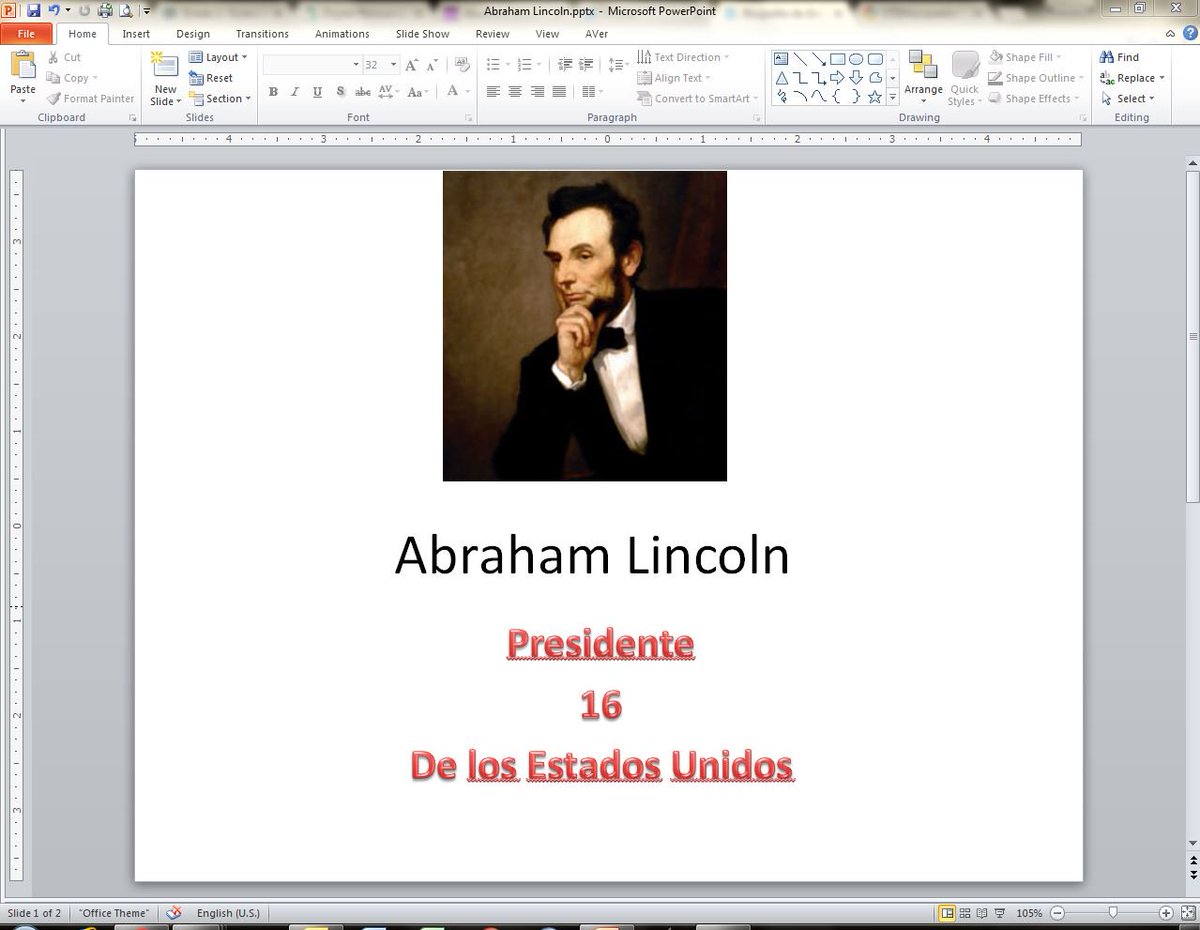Toggle Underline formatting

(317, 92)
